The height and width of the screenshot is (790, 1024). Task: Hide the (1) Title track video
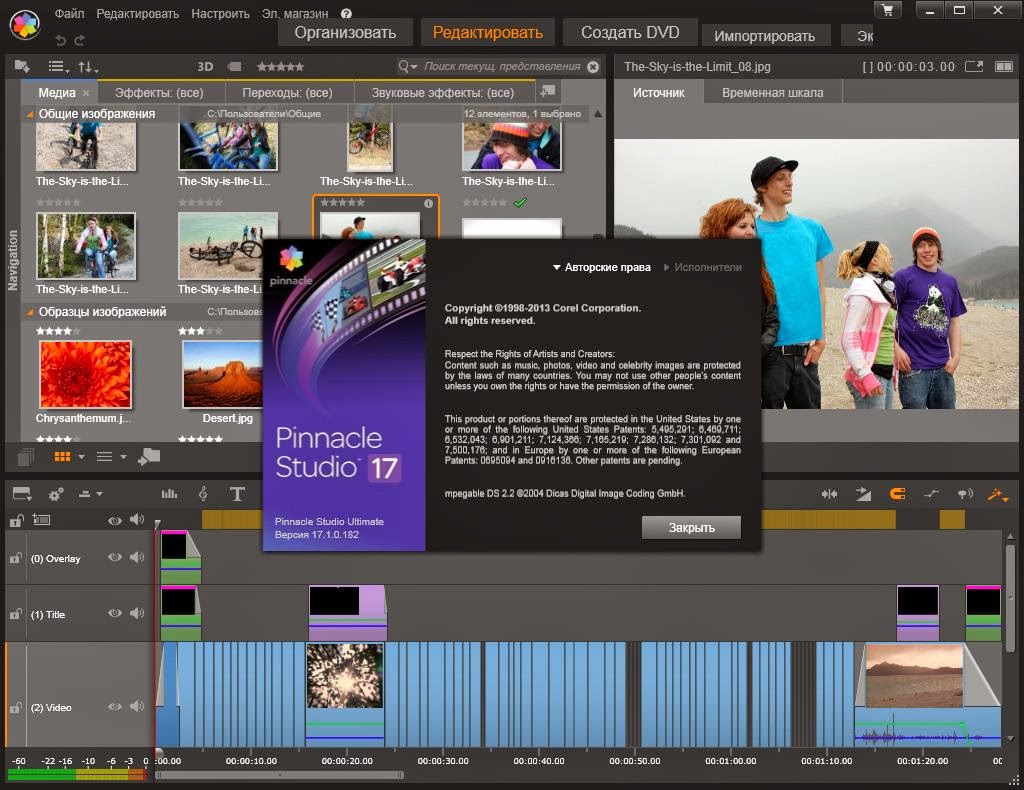pyautogui.click(x=115, y=614)
